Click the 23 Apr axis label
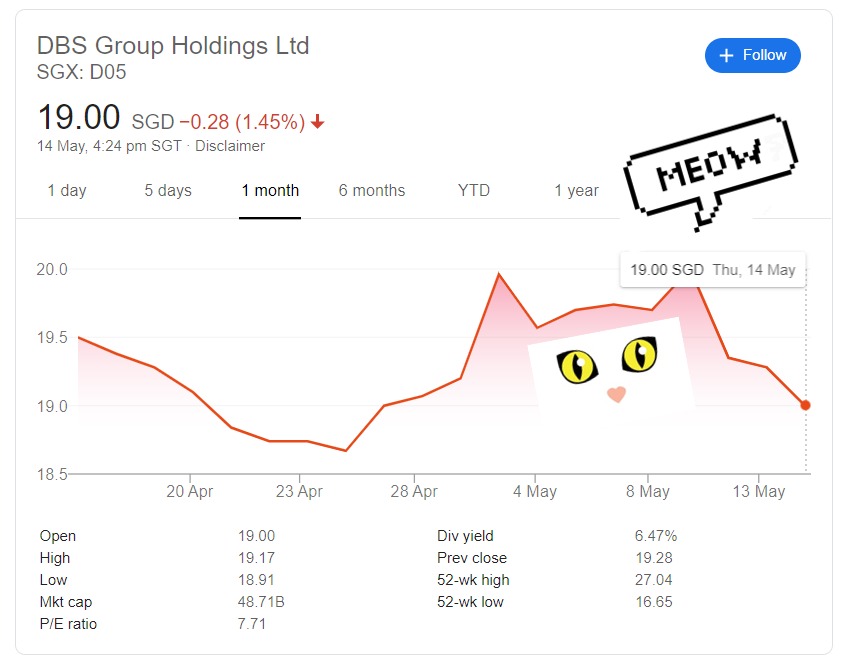 click(299, 491)
